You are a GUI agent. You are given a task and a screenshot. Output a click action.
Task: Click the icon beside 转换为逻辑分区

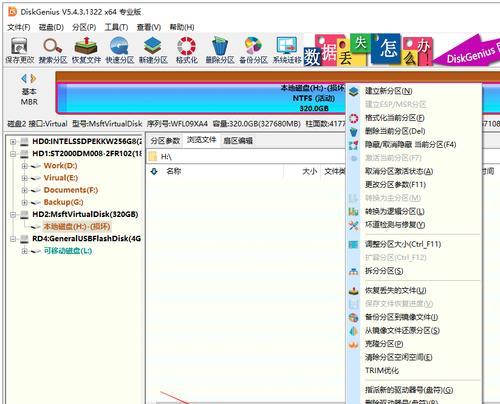354,211
